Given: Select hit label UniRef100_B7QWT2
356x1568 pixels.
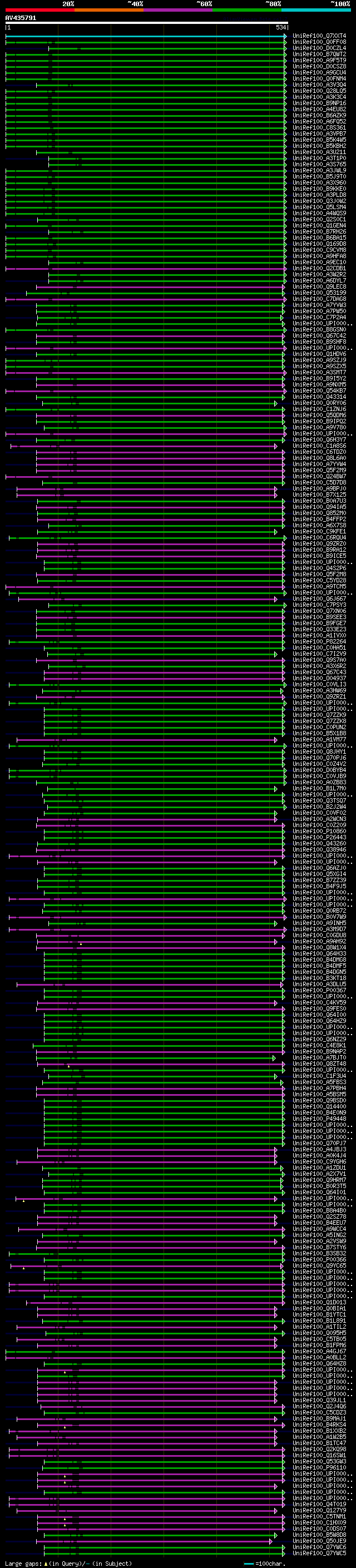Looking at the screenshot, I should tap(319, 54).
